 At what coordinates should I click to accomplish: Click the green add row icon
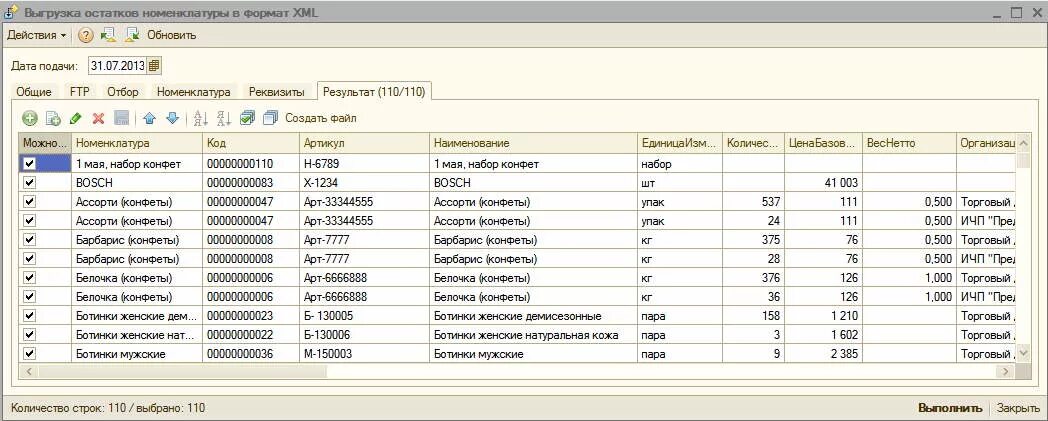pos(30,118)
